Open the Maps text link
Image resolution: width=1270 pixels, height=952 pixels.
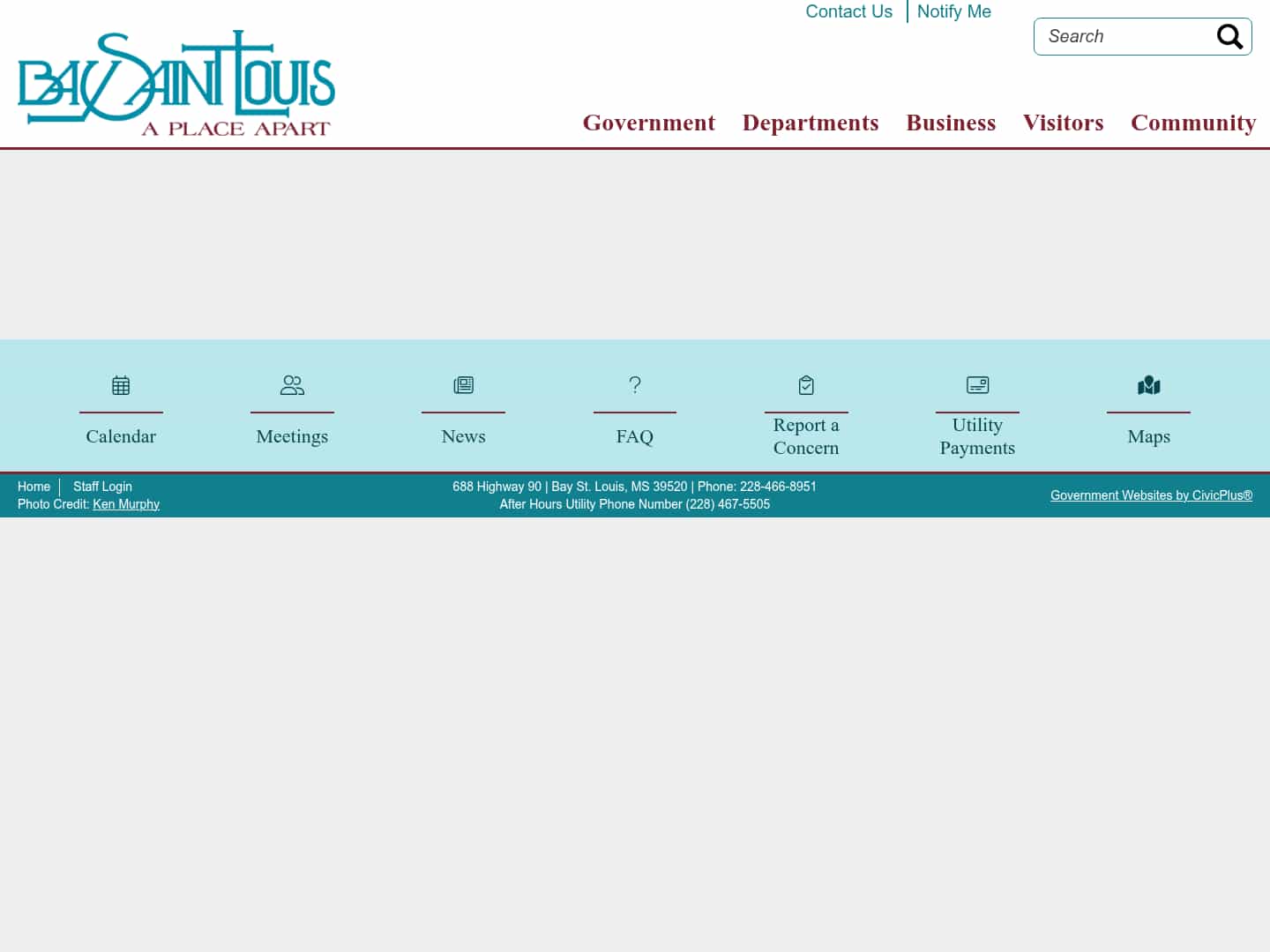(1148, 436)
